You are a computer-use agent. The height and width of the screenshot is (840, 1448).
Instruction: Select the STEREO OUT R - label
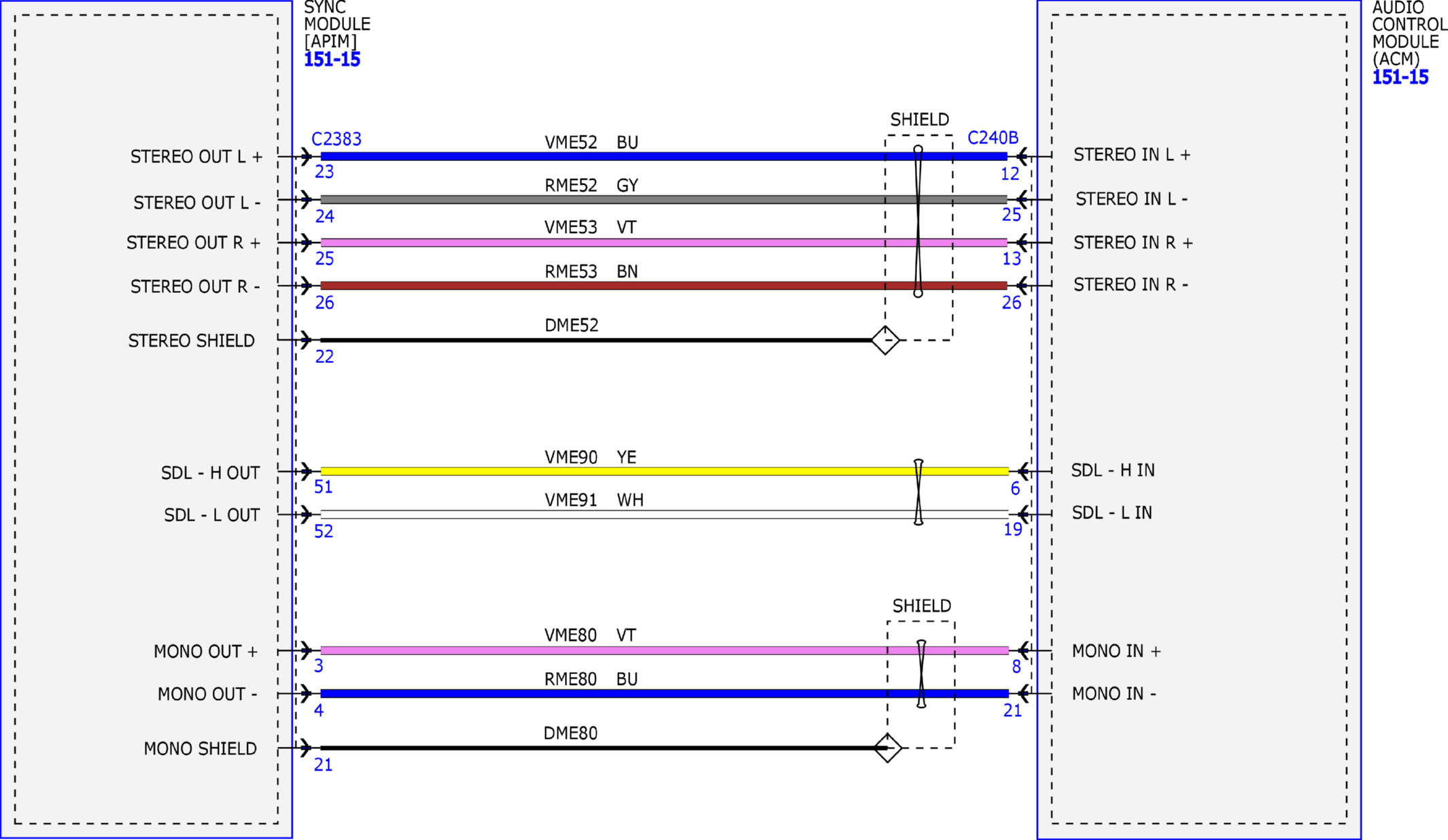[x=195, y=287]
